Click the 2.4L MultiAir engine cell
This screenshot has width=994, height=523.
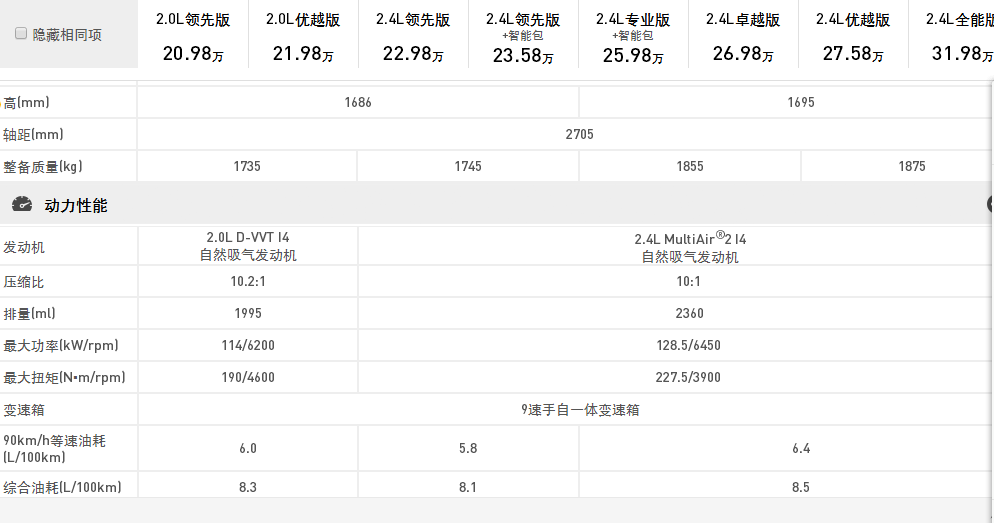[690, 247]
